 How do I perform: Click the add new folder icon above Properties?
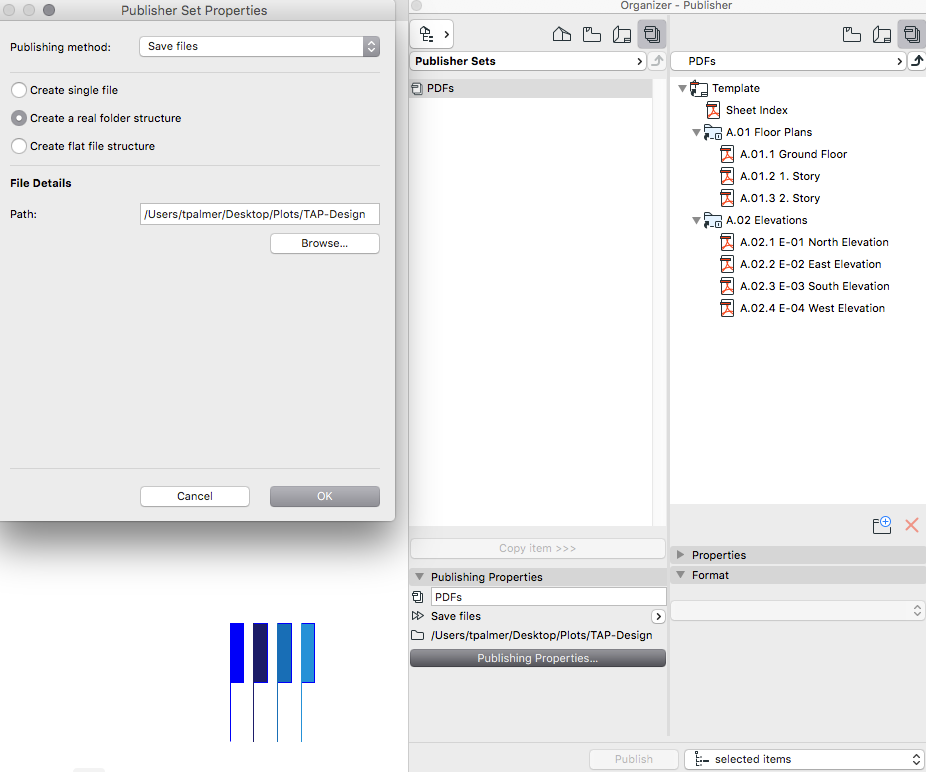pyautogui.click(x=881, y=524)
